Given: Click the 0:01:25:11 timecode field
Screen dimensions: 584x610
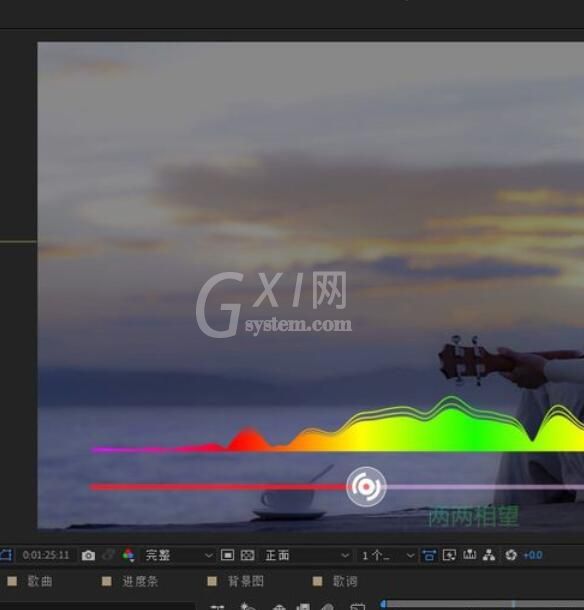Looking at the screenshot, I should point(46,555).
